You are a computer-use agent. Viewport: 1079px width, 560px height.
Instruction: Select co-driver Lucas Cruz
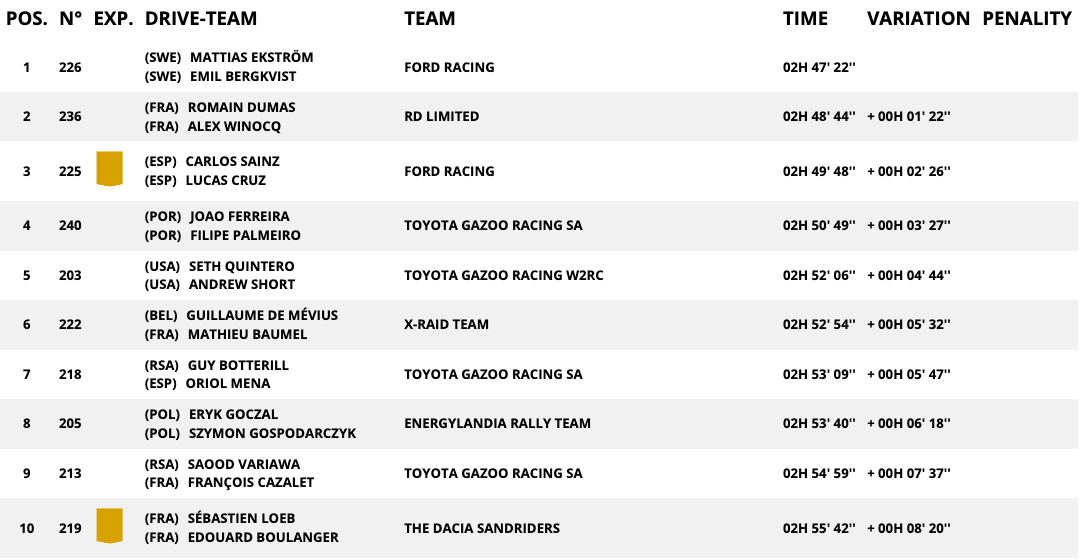[x=225, y=181]
